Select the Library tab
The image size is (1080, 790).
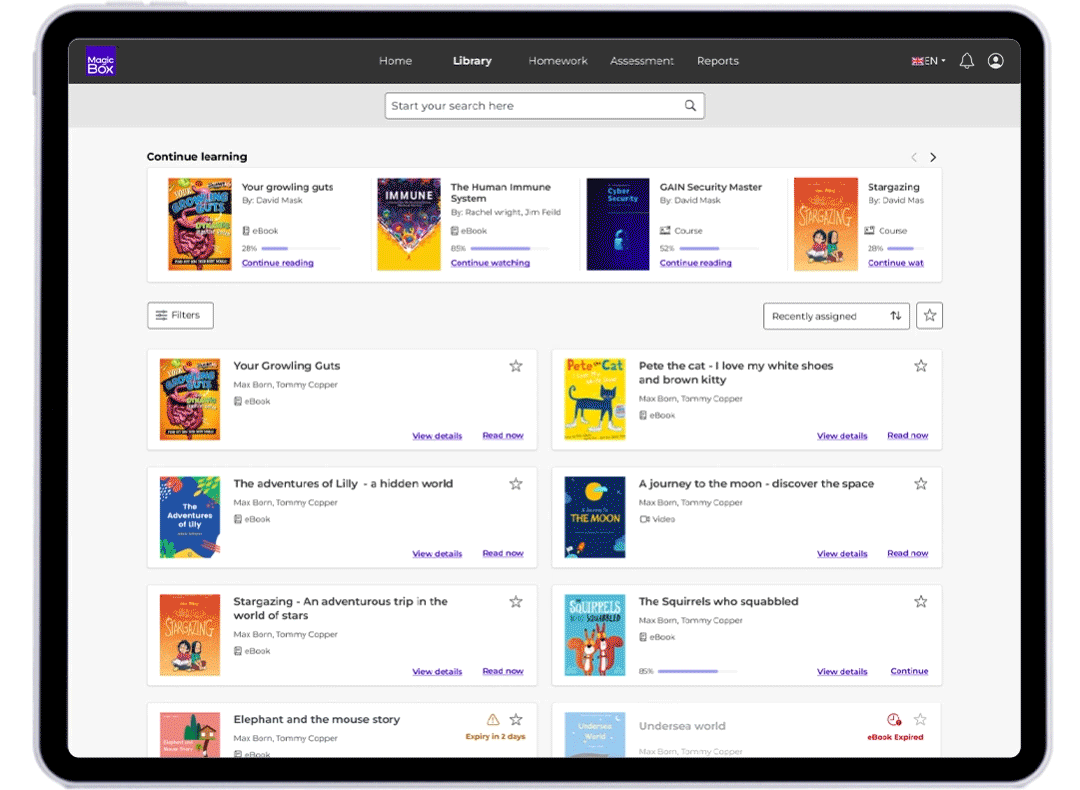click(x=472, y=61)
